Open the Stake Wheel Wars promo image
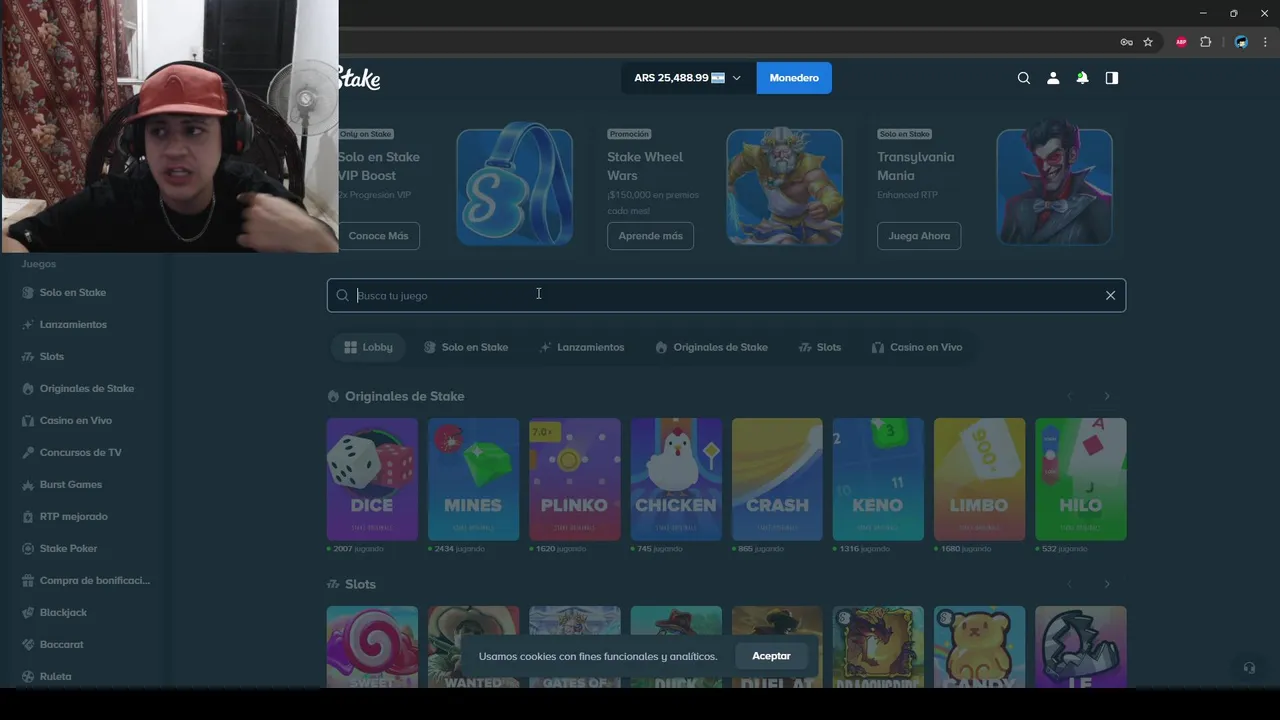1280x720 pixels. pyautogui.click(x=784, y=187)
